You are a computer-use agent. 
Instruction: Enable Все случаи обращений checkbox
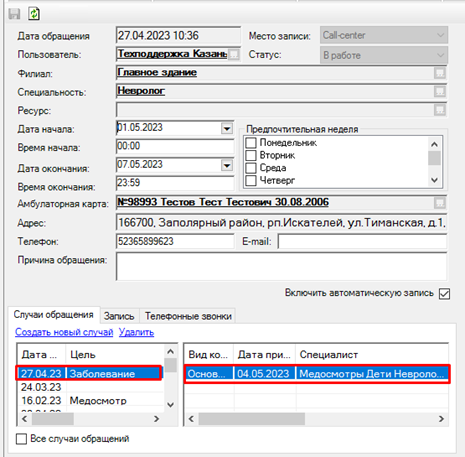pos(21,439)
